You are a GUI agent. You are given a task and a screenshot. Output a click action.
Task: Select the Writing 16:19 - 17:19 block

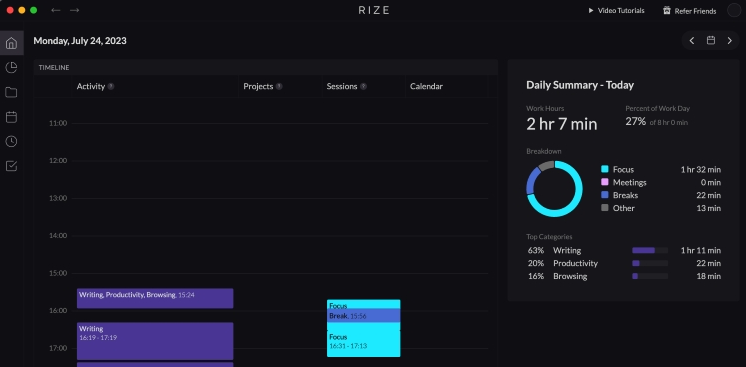pos(155,341)
